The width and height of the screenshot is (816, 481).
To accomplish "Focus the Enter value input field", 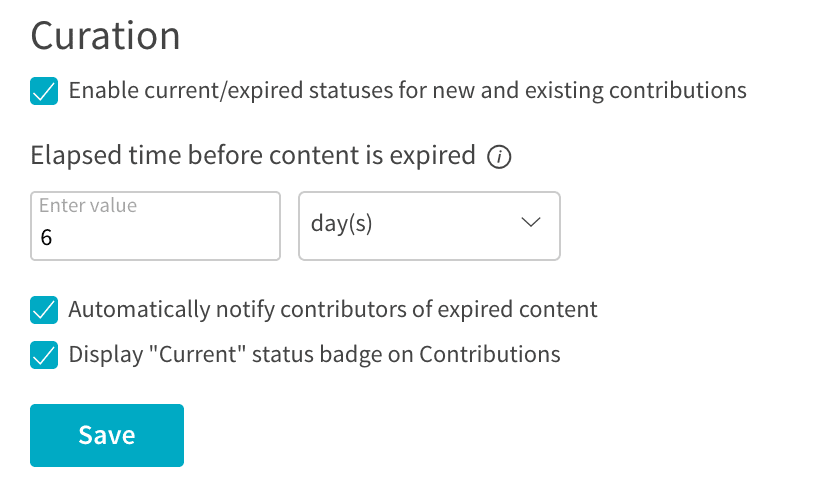I will pos(156,226).
